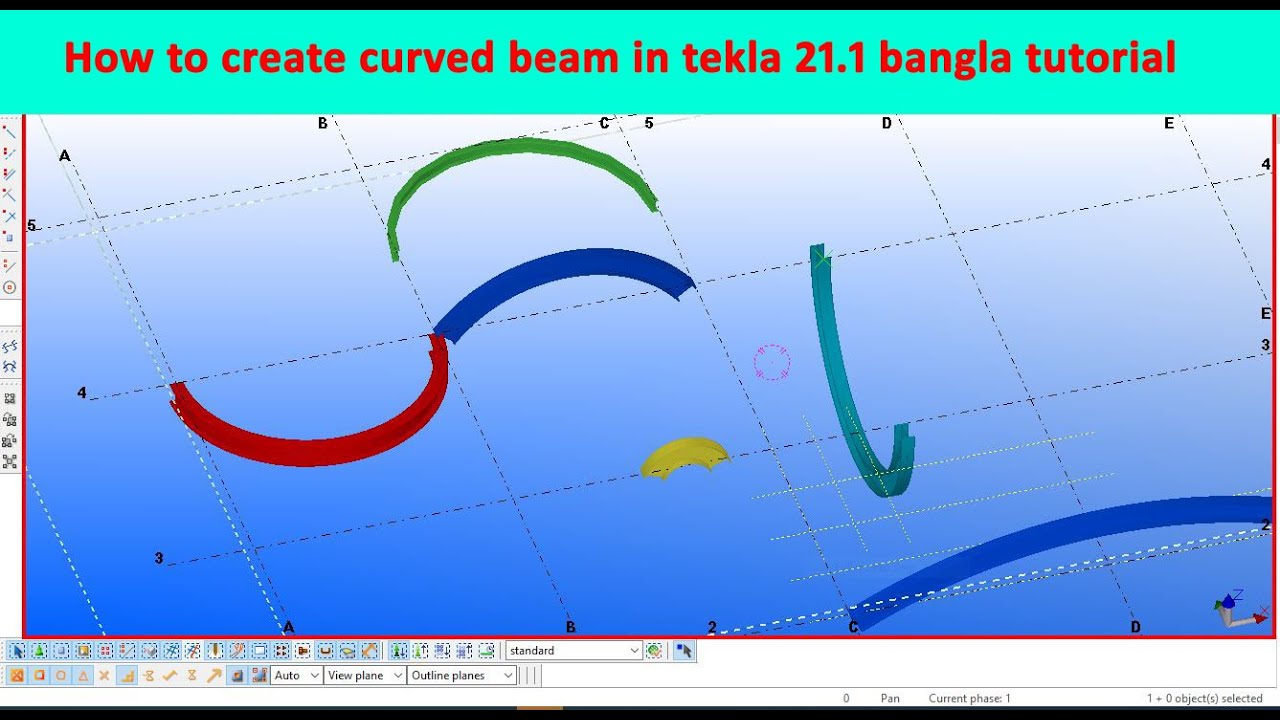This screenshot has height=720, width=1280.
Task: Enable snap to midpoints triangle icon
Action: (83, 675)
